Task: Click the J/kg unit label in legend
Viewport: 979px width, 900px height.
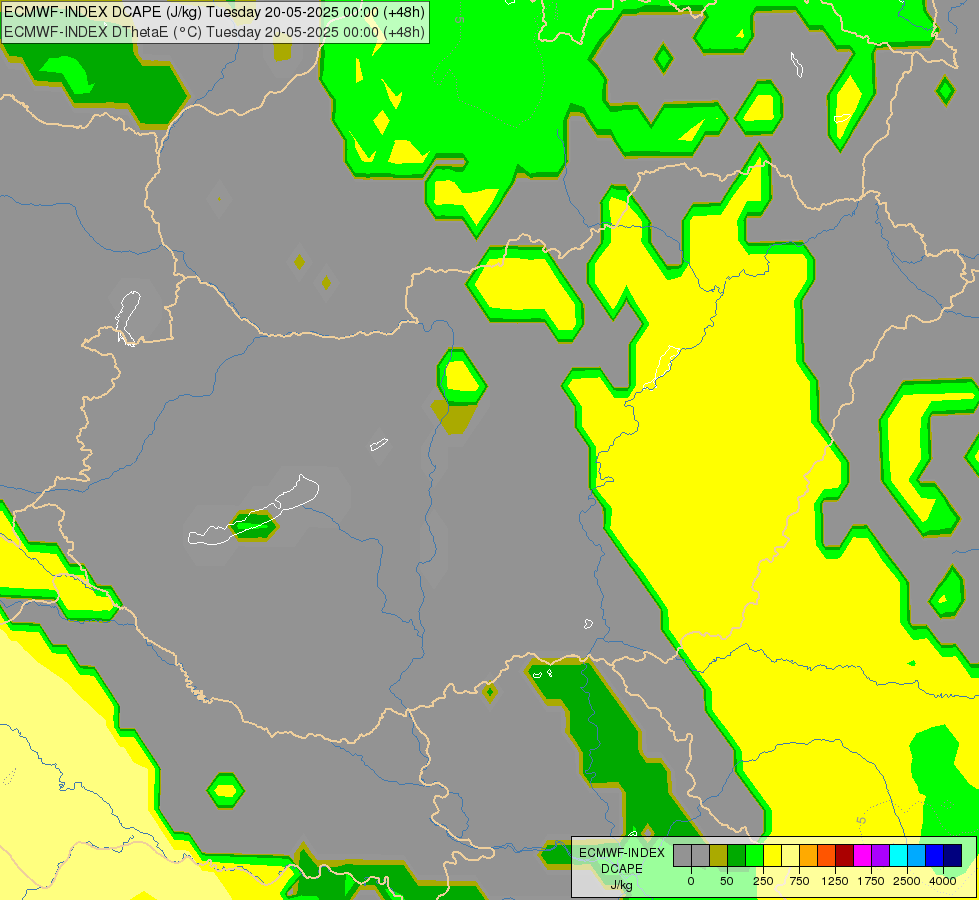Action: [622, 885]
